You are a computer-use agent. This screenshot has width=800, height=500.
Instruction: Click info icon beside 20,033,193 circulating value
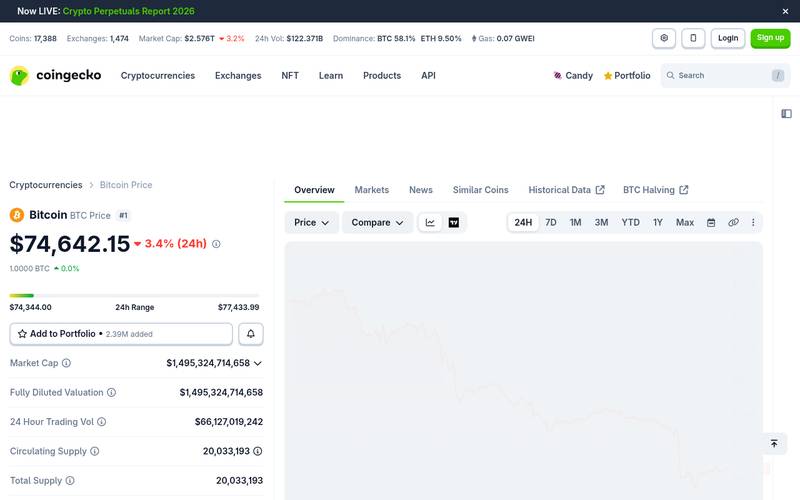pyautogui.click(x=258, y=451)
